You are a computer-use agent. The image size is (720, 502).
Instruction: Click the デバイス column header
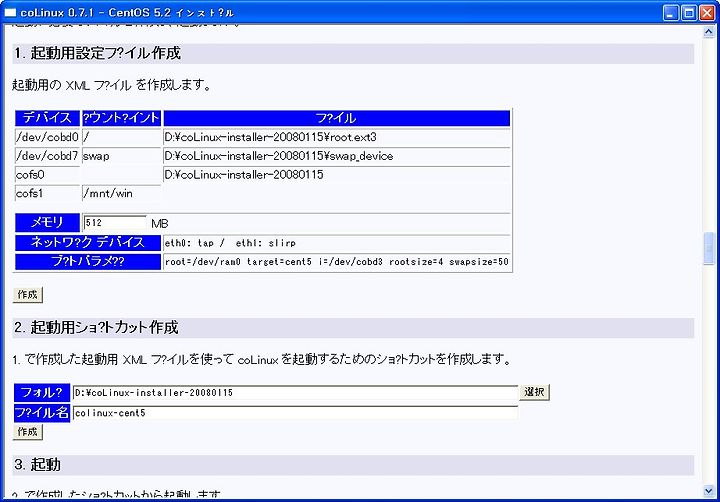47,118
